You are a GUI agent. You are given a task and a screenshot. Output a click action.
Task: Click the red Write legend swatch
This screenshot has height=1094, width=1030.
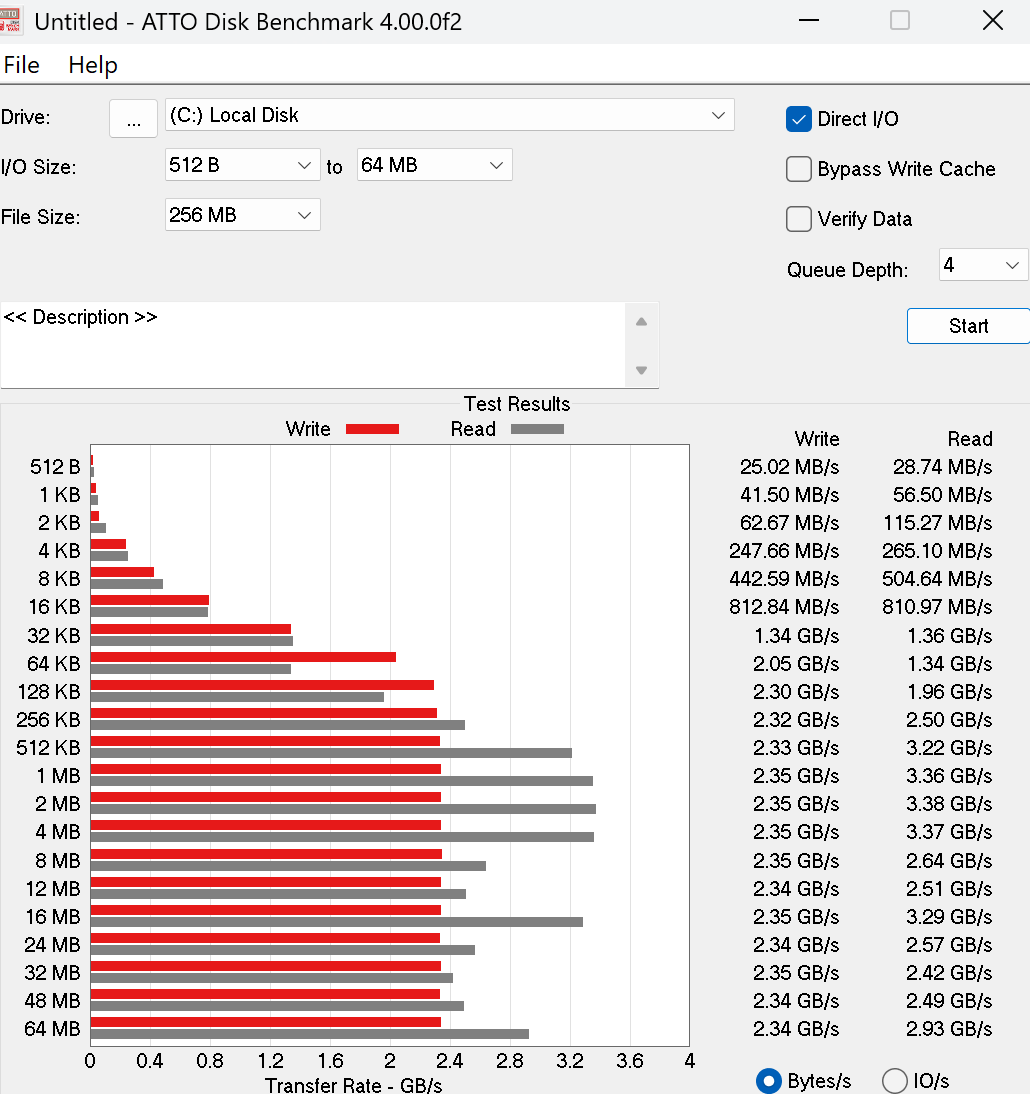[x=372, y=429]
